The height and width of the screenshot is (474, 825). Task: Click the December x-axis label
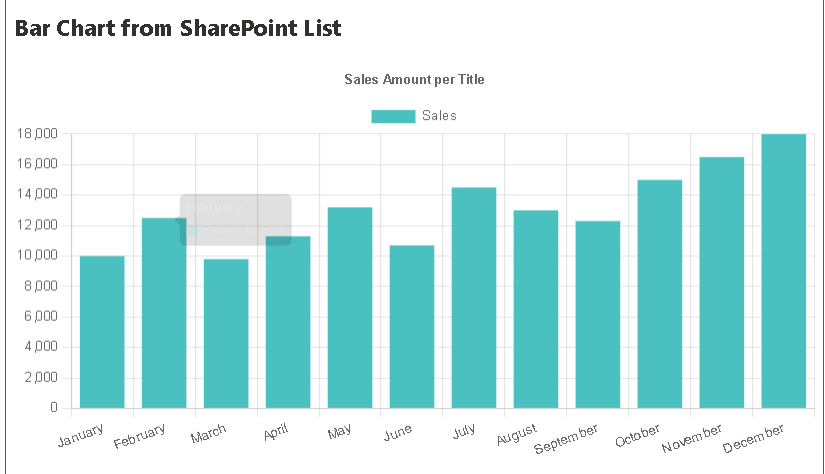(x=757, y=440)
